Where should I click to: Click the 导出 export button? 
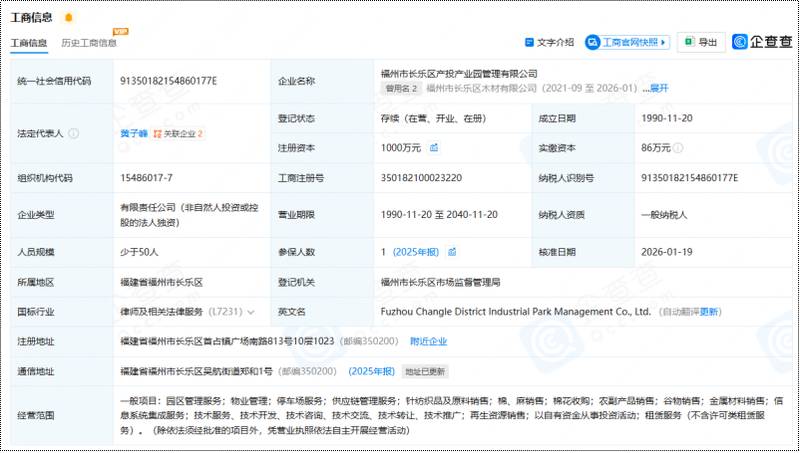(701, 42)
